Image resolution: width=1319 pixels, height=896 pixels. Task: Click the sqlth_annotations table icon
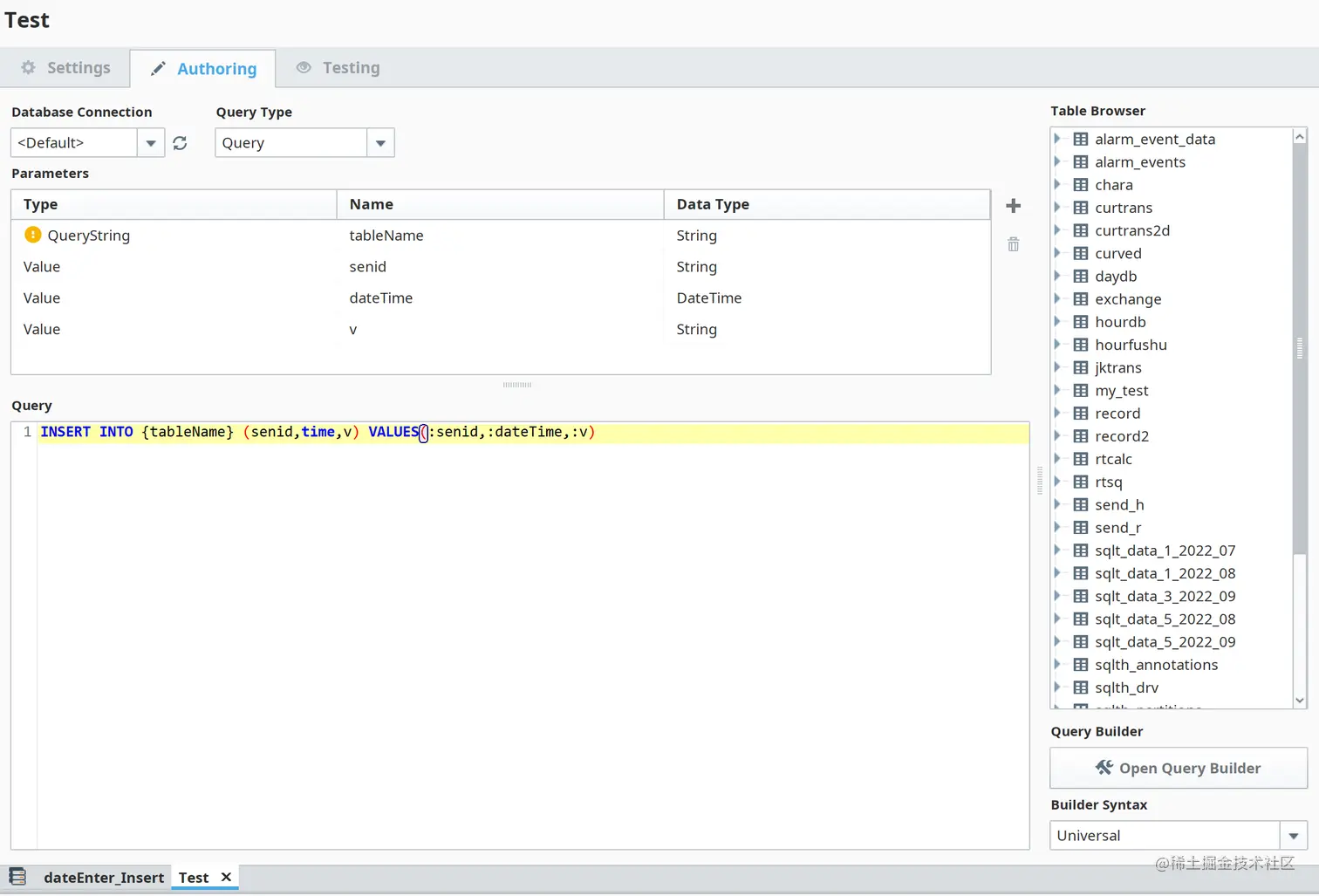[1081, 665]
